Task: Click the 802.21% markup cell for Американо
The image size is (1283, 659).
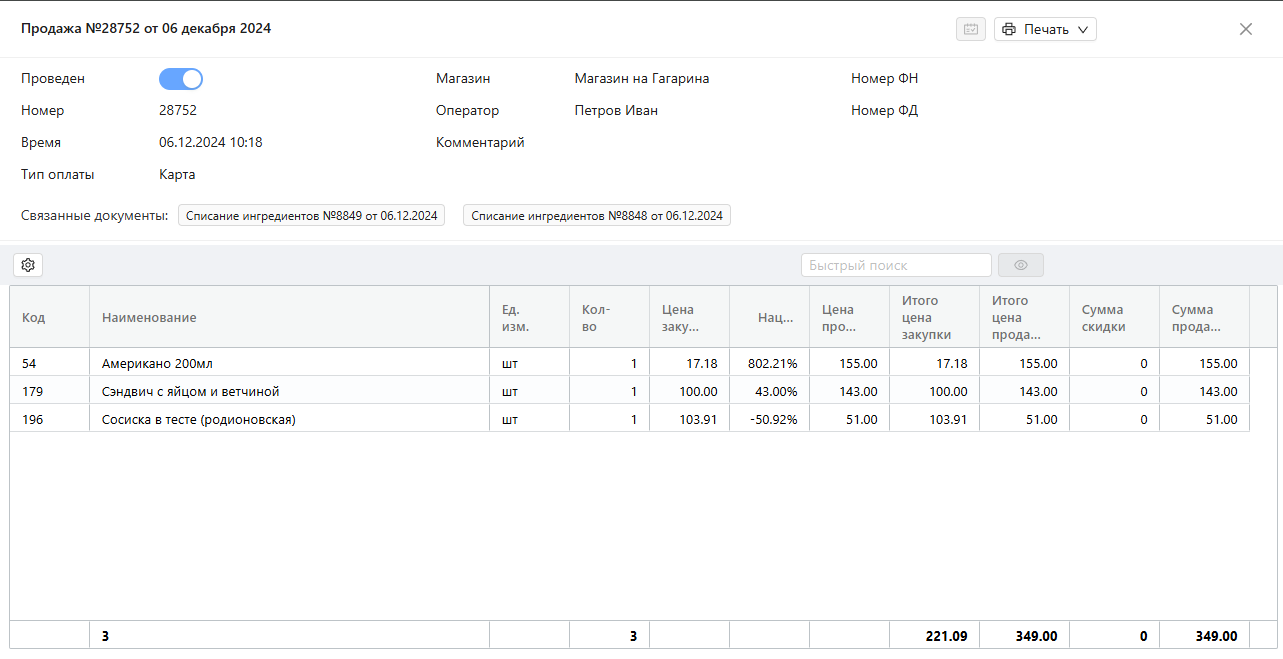Action: pos(772,364)
